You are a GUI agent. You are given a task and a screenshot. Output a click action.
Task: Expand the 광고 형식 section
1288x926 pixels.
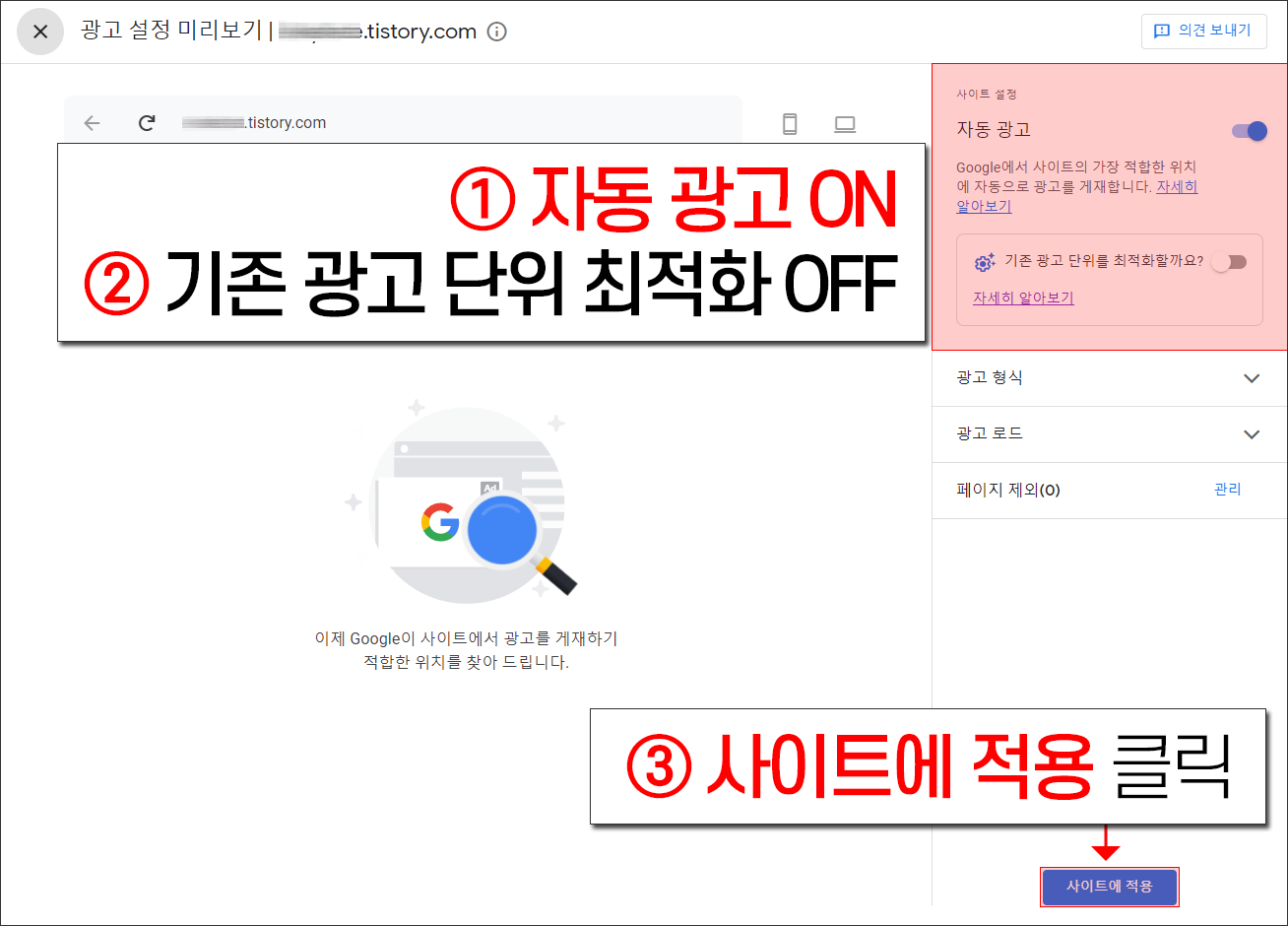1110,378
